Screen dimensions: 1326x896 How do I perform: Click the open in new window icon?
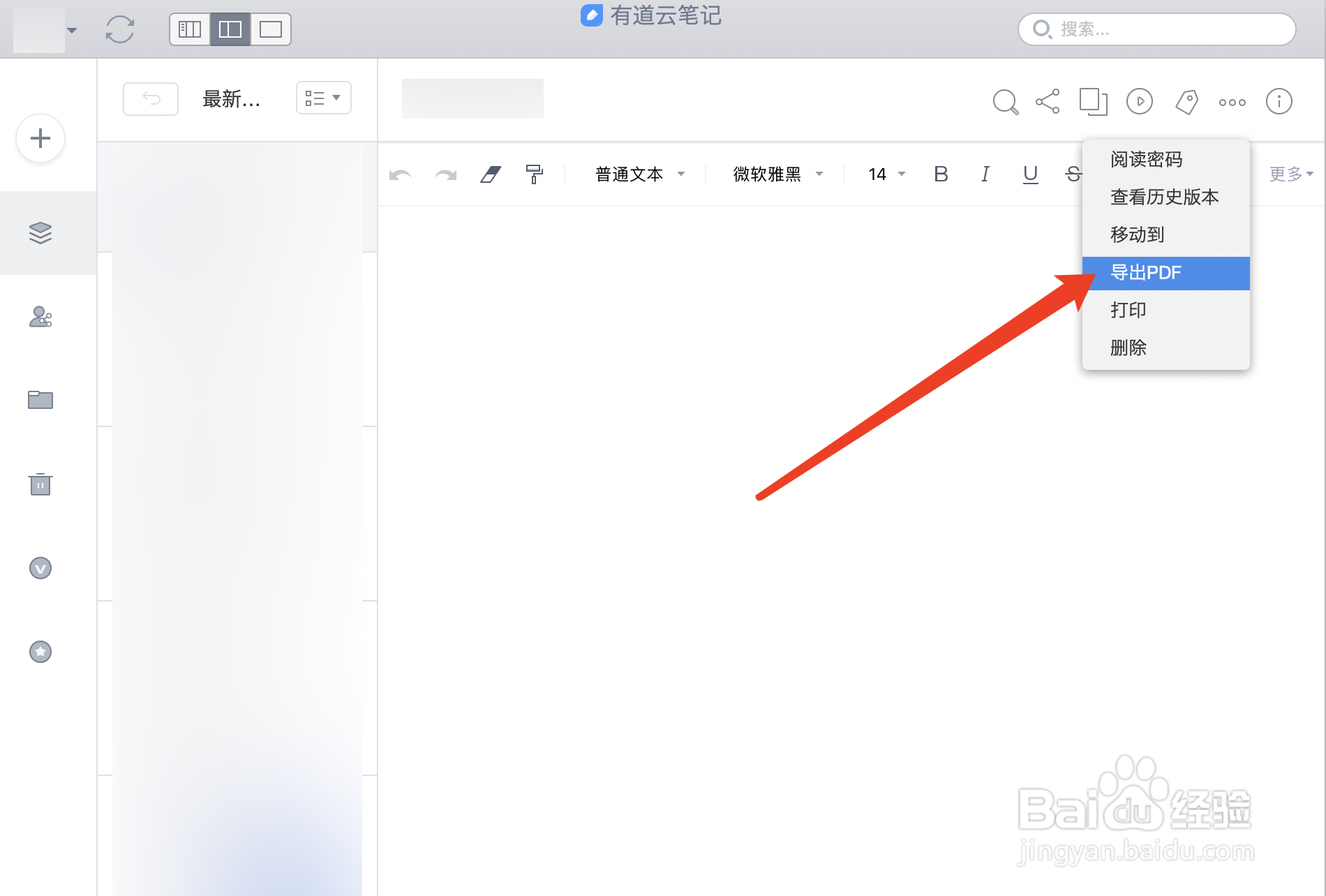click(x=1094, y=102)
